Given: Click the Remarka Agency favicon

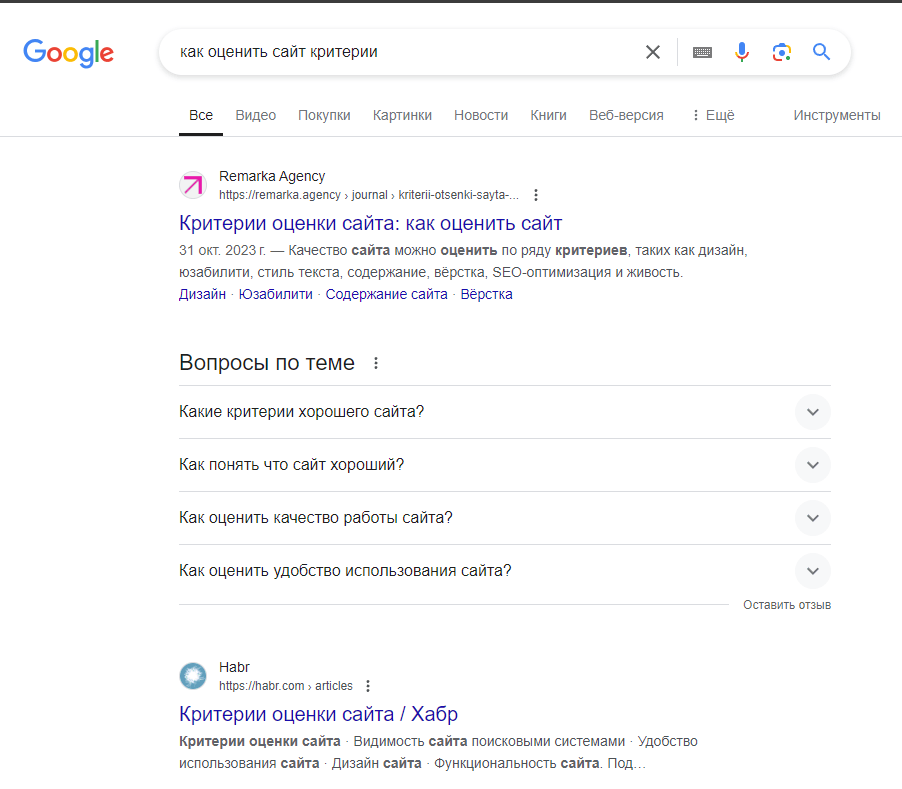Looking at the screenshot, I should 192,185.
